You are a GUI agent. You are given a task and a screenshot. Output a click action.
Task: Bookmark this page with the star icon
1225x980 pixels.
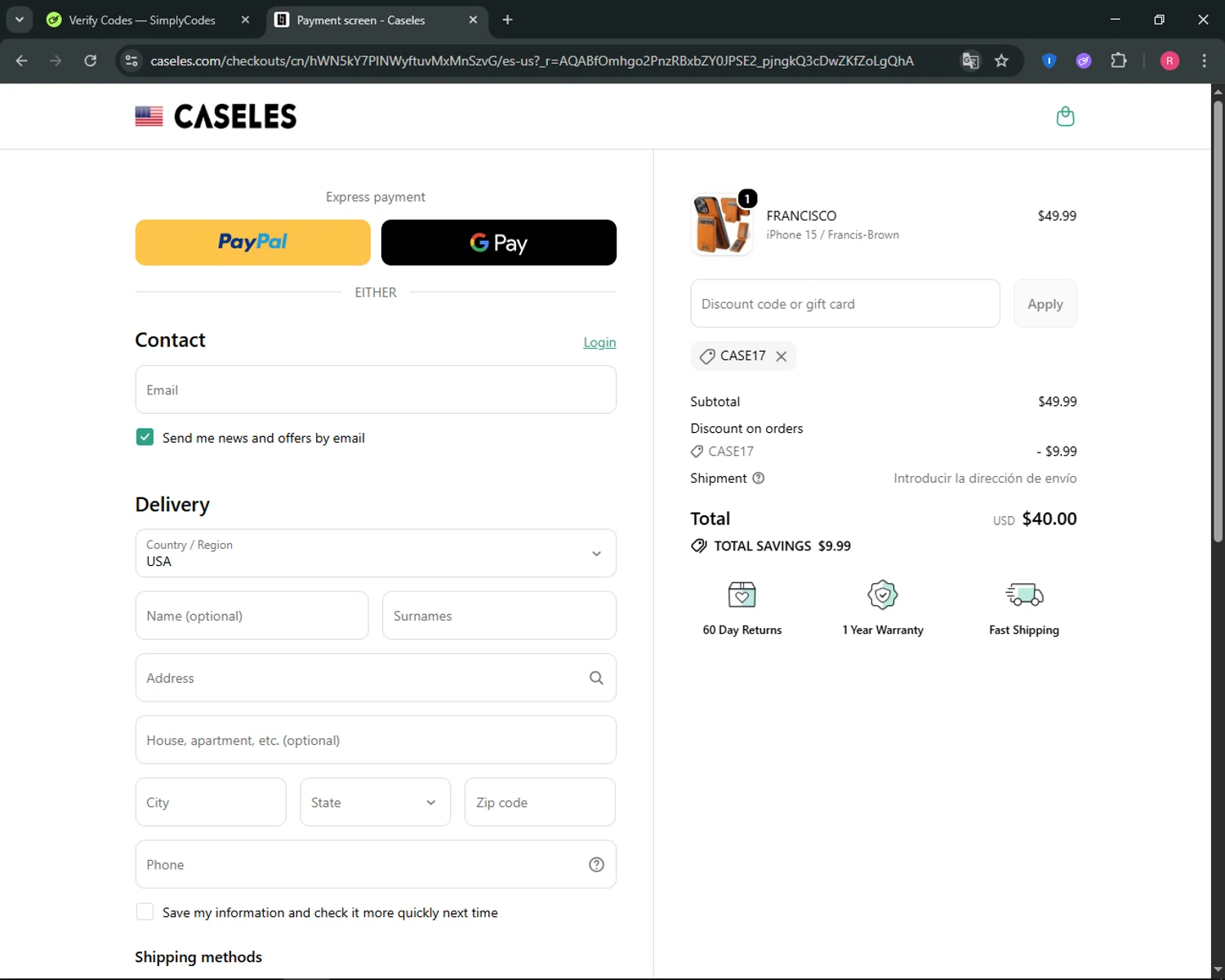1001,60
